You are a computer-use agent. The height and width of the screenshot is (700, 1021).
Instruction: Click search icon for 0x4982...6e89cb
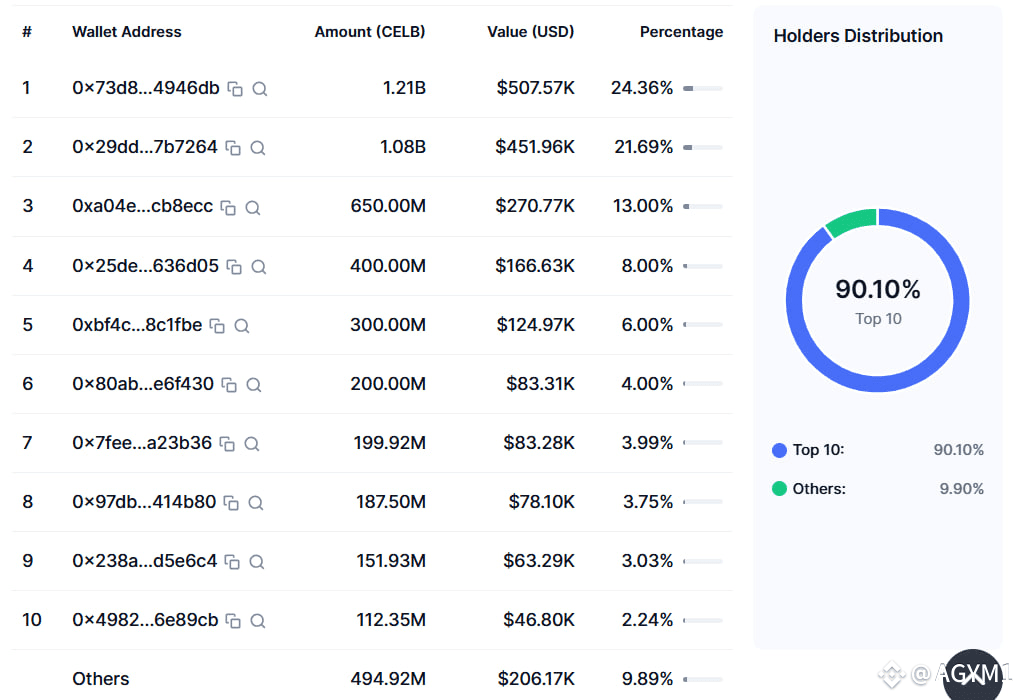coord(258,621)
